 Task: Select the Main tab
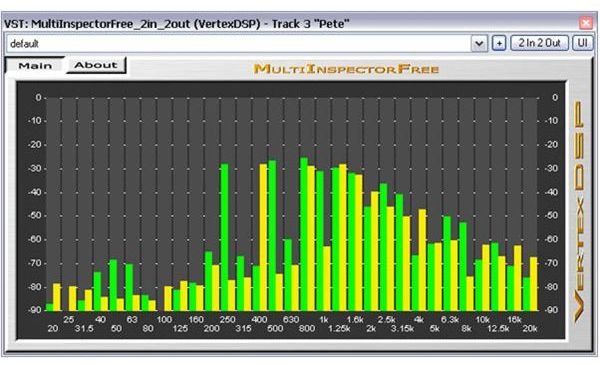coord(35,66)
